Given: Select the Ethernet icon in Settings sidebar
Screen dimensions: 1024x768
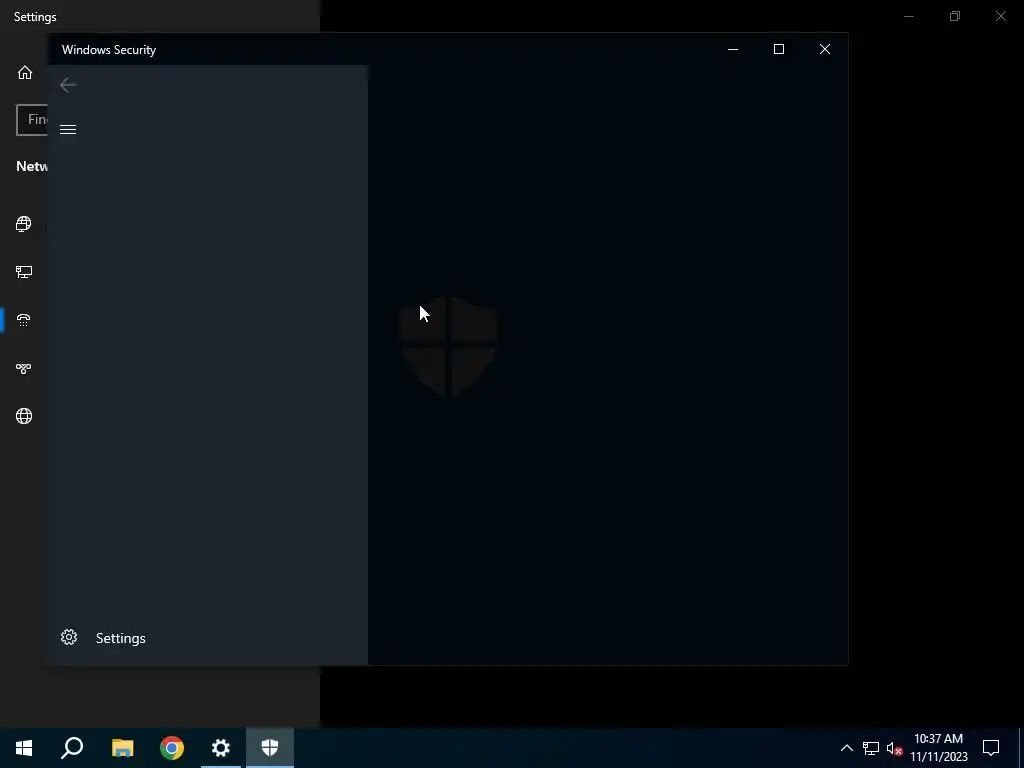Looking at the screenshot, I should (x=24, y=272).
